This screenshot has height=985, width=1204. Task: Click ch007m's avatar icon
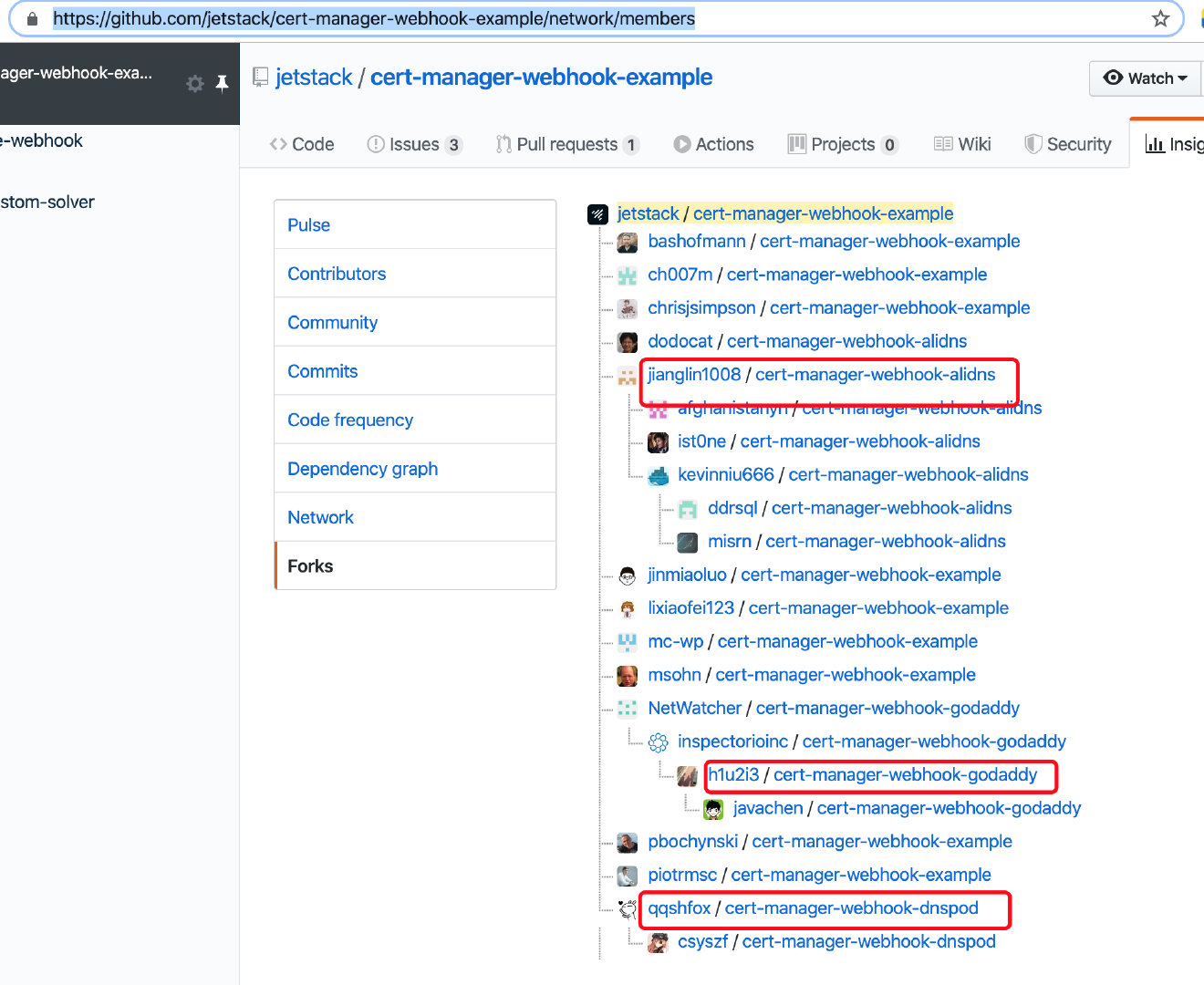point(628,275)
